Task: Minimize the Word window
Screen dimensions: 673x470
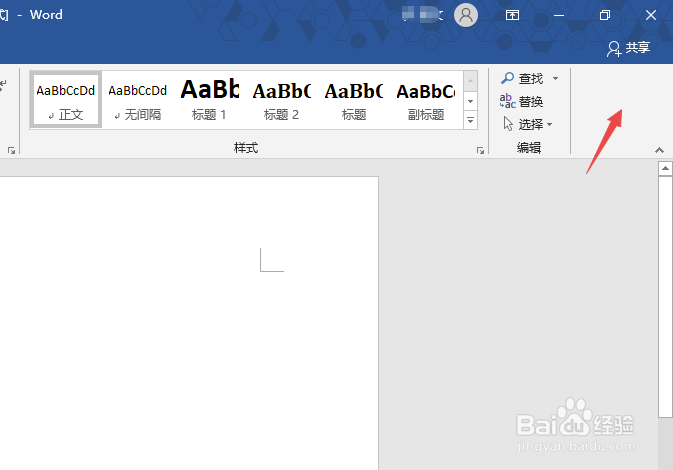Action: [x=558, y=15]
